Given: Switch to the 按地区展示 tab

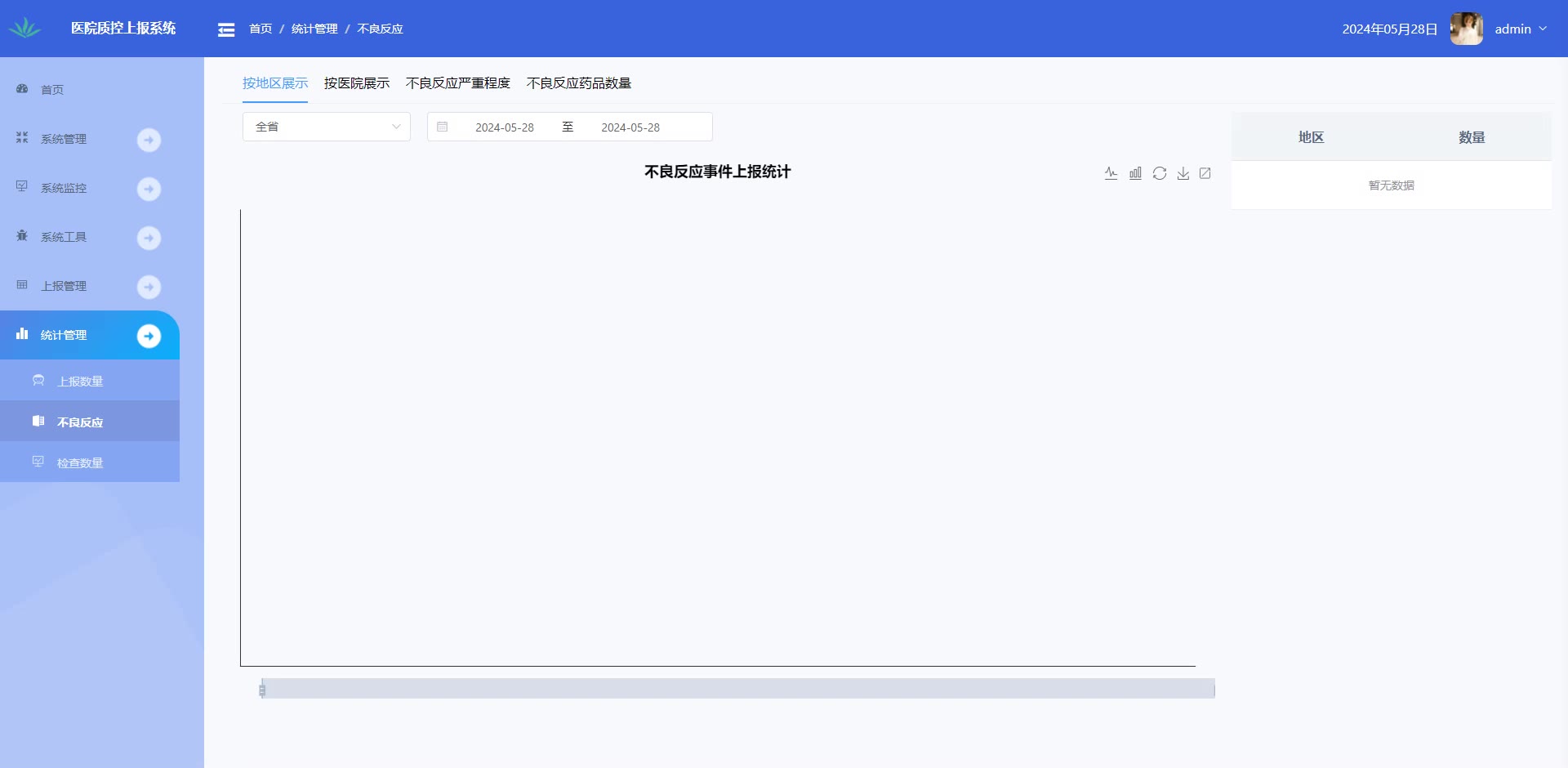Looking at the screenshot, I should (x=275, y=83).
